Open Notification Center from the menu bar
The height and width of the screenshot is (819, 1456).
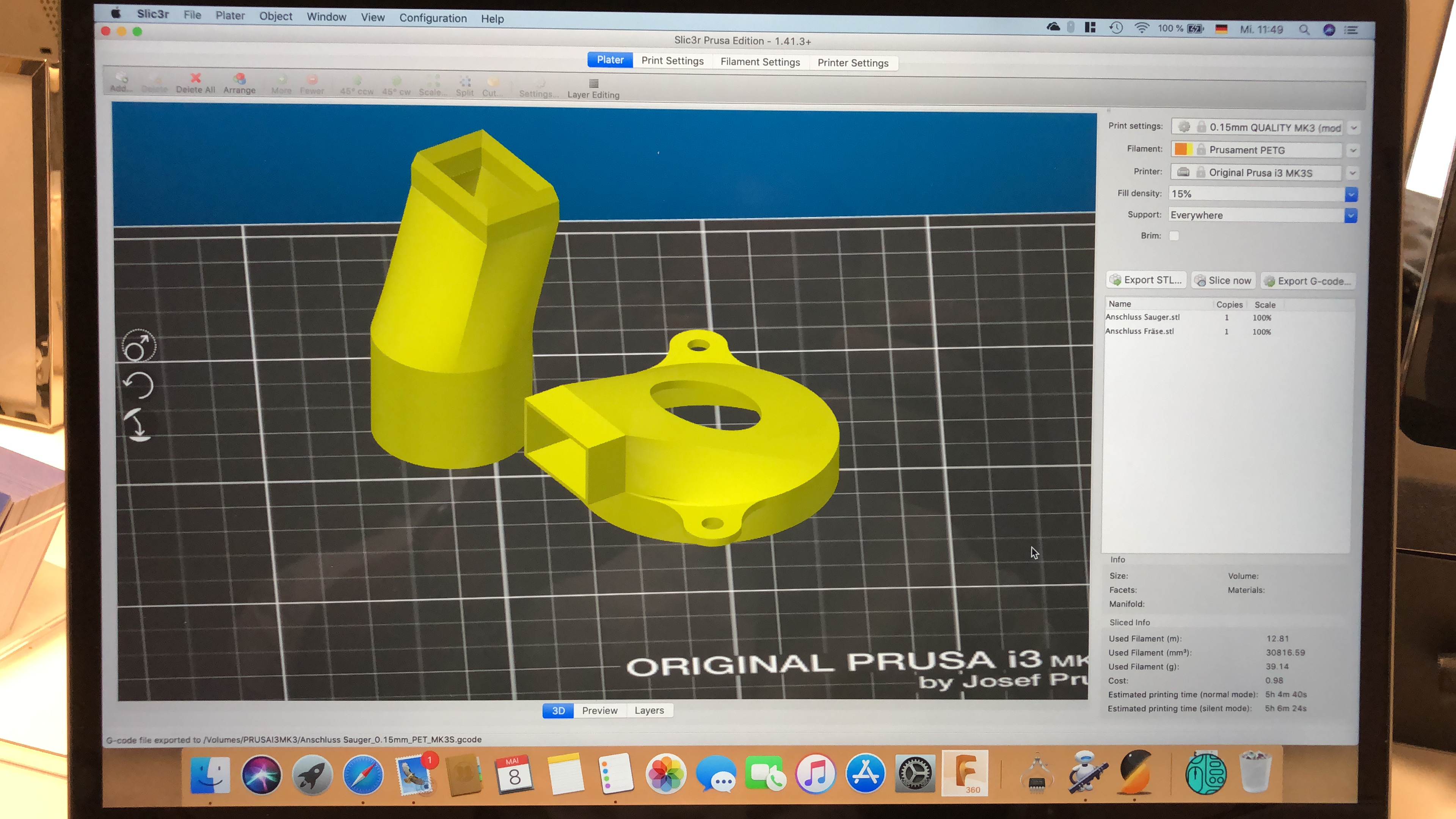(x=1351, y=30)
